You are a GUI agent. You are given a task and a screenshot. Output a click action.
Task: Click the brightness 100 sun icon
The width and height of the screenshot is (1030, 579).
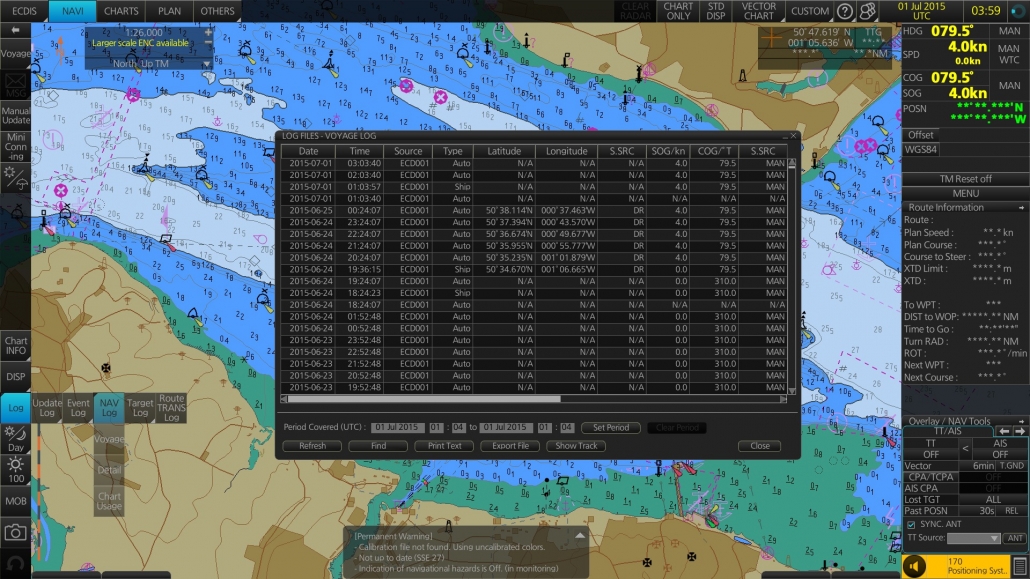[x=15, y=471]
